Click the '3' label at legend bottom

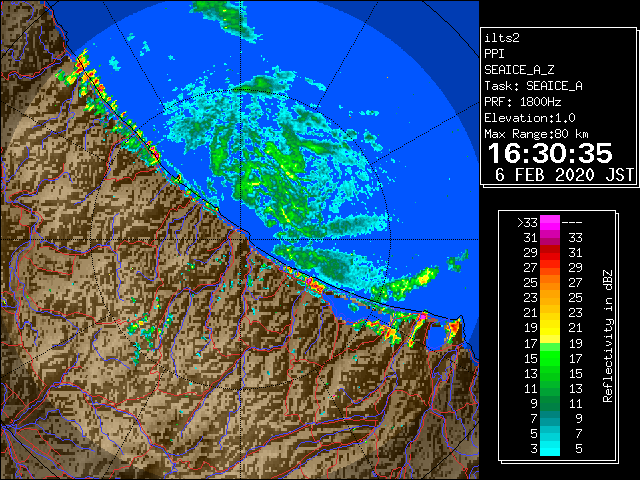534,449
